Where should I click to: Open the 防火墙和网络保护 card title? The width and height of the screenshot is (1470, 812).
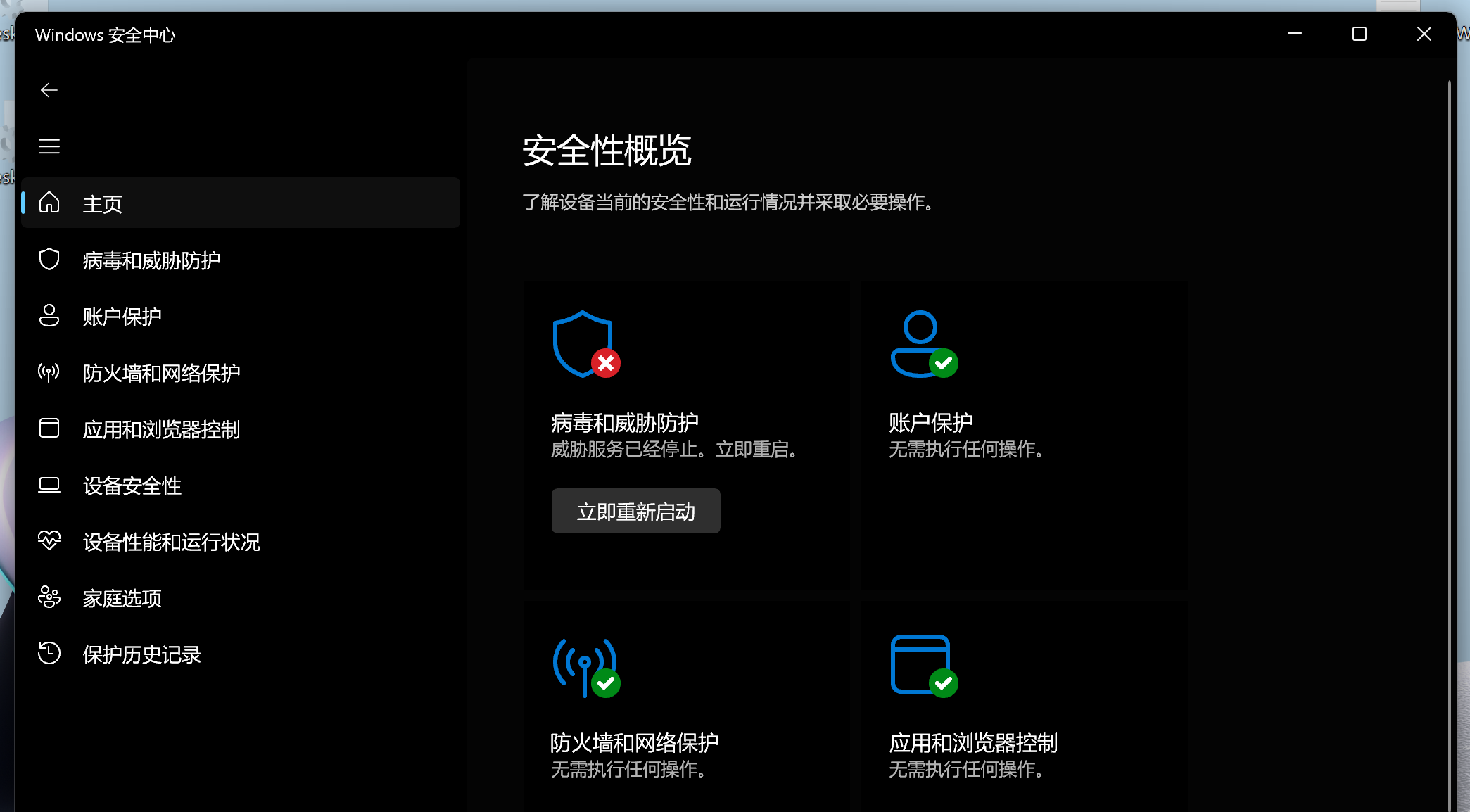tap(635, 743)
